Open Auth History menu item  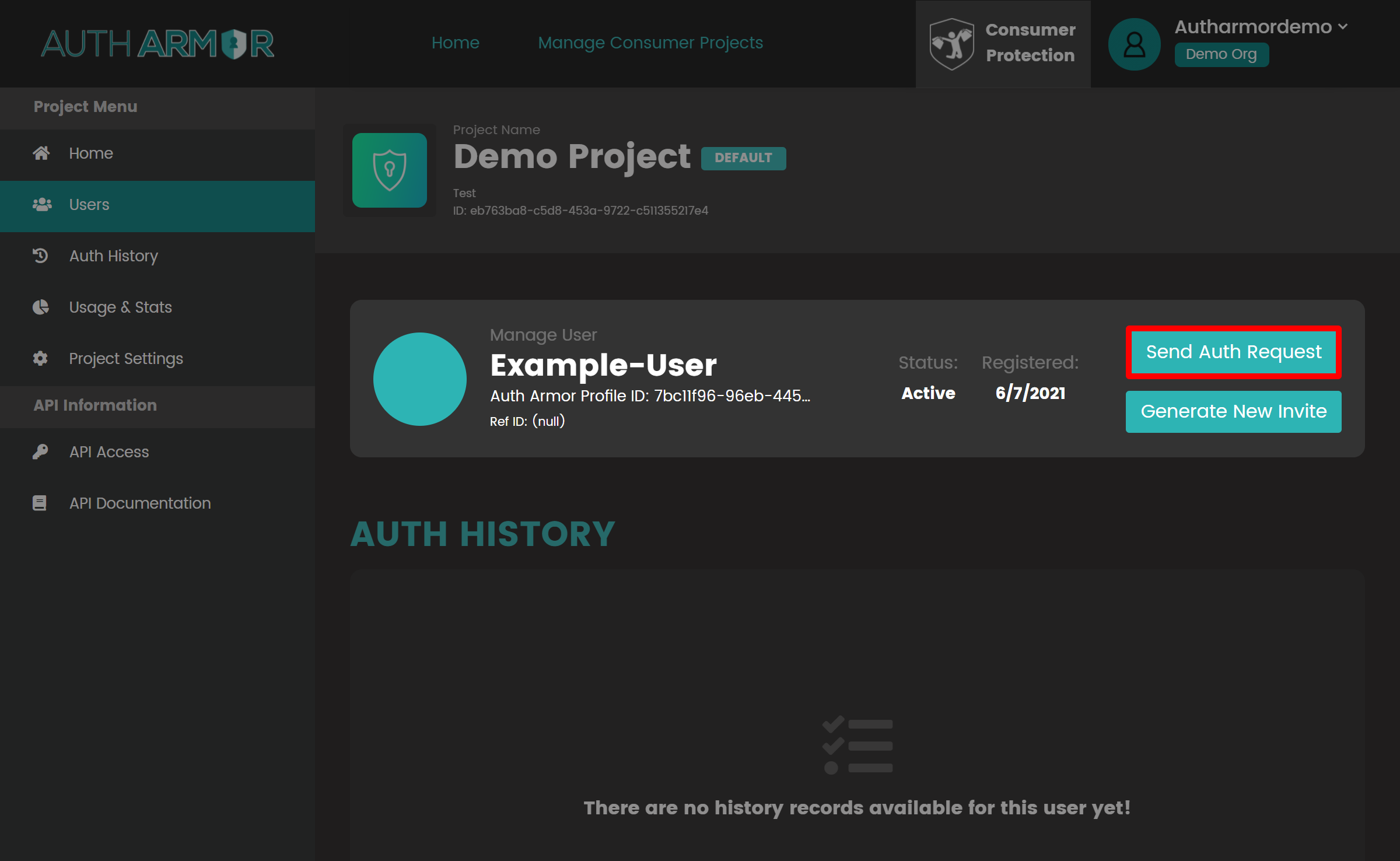pos(157,257)
